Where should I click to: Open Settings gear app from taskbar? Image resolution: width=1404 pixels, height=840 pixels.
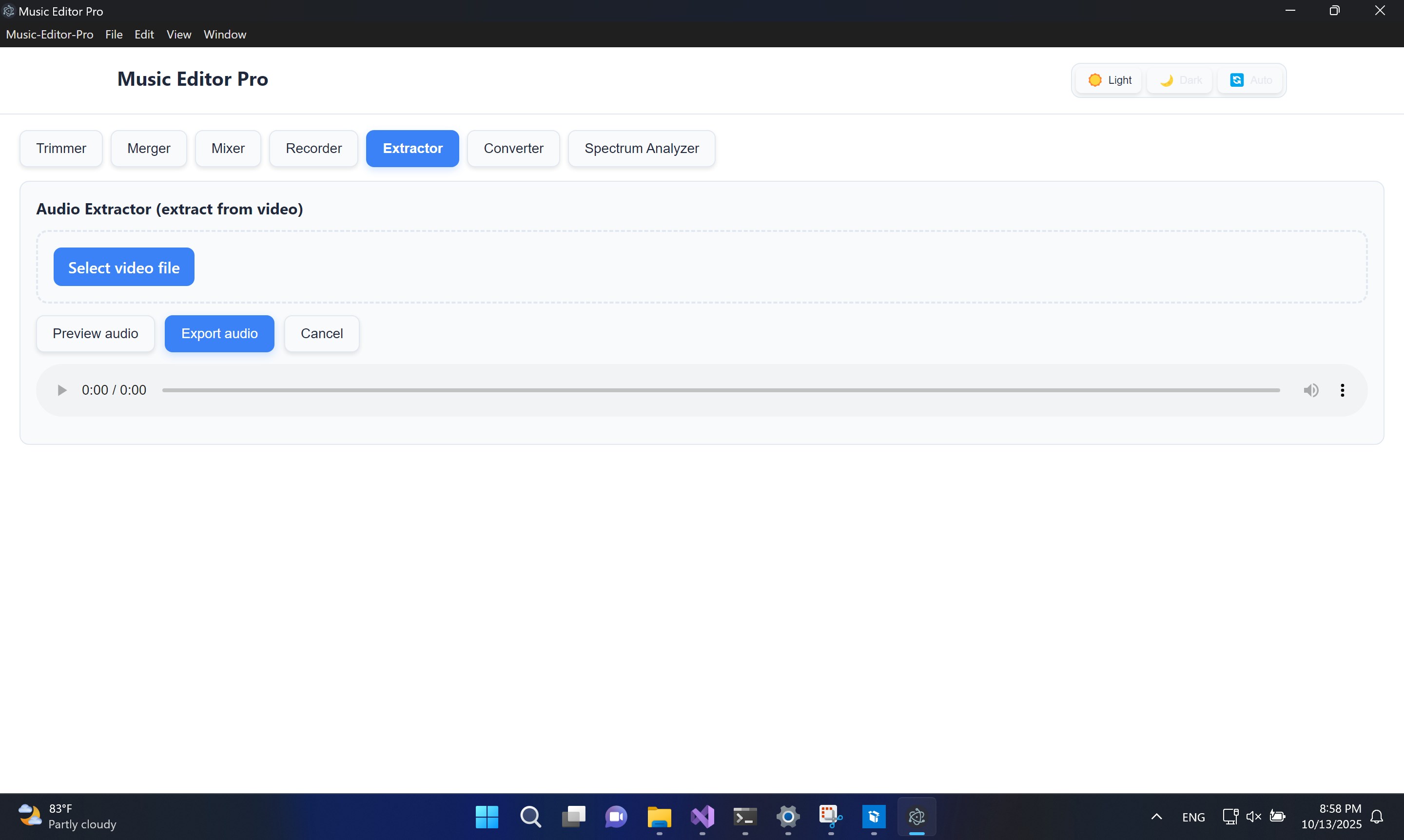788,817
